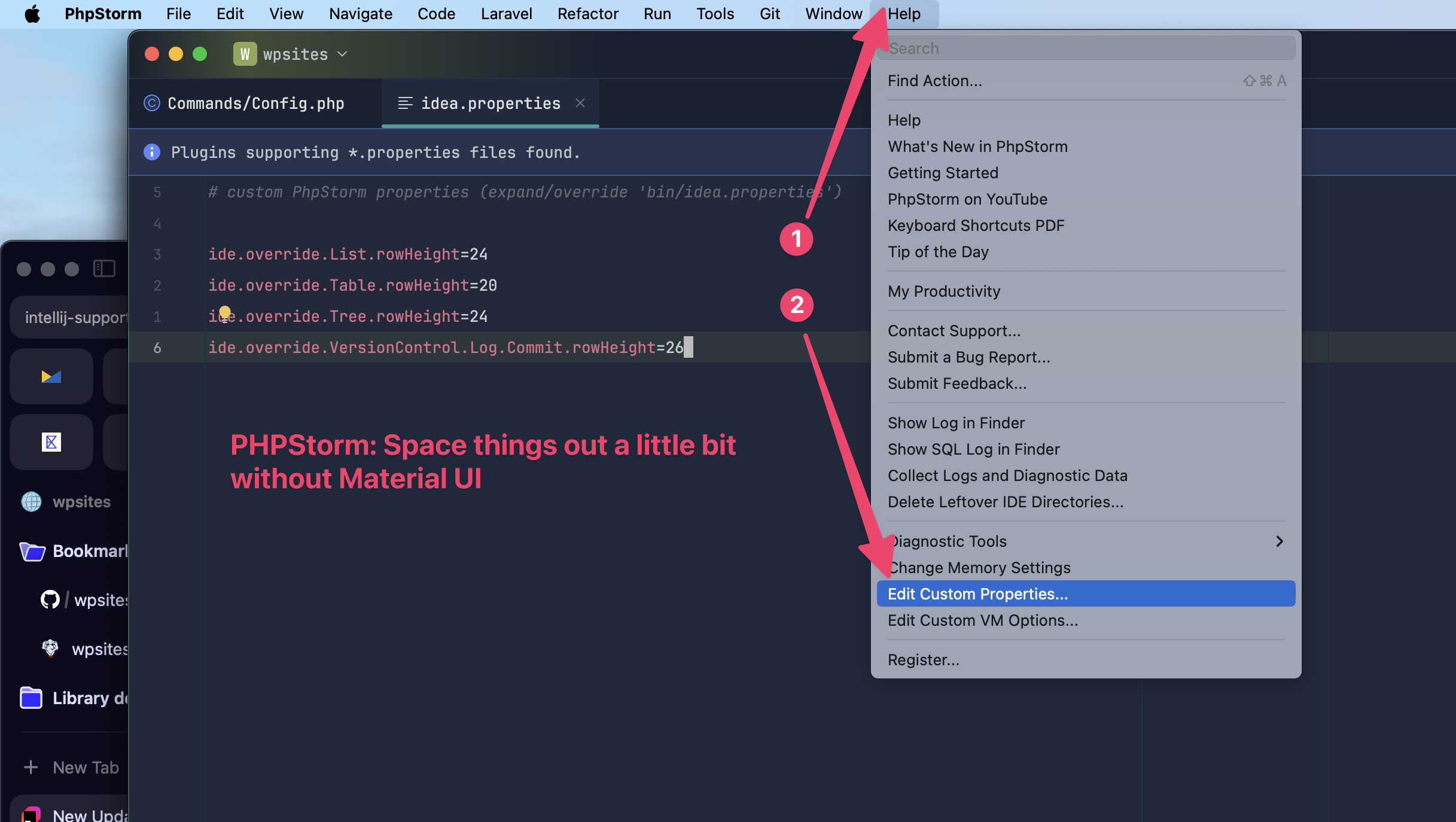This screenshot has height=822, width=1456.
Task: Open the View menu
Action: [286, 14]
